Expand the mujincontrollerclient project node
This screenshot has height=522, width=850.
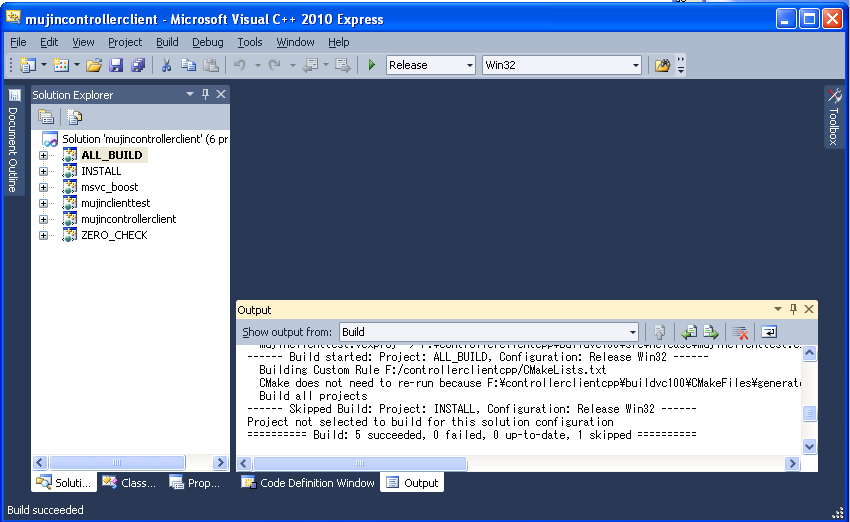pos(43,220)
